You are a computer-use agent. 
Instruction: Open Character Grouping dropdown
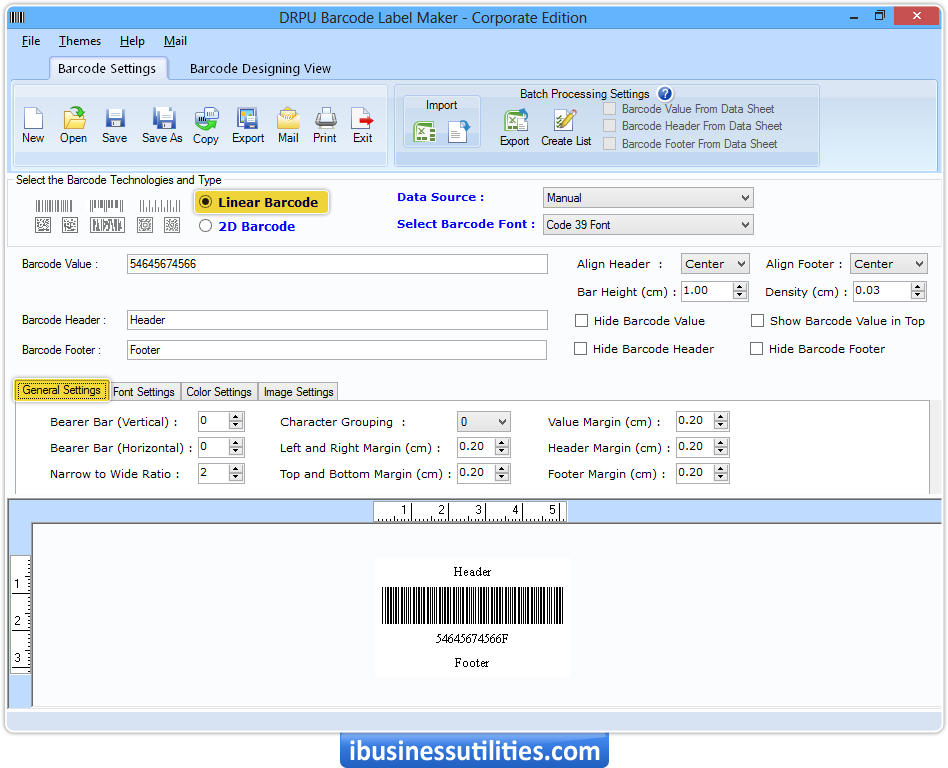click(x=484, y=421)
